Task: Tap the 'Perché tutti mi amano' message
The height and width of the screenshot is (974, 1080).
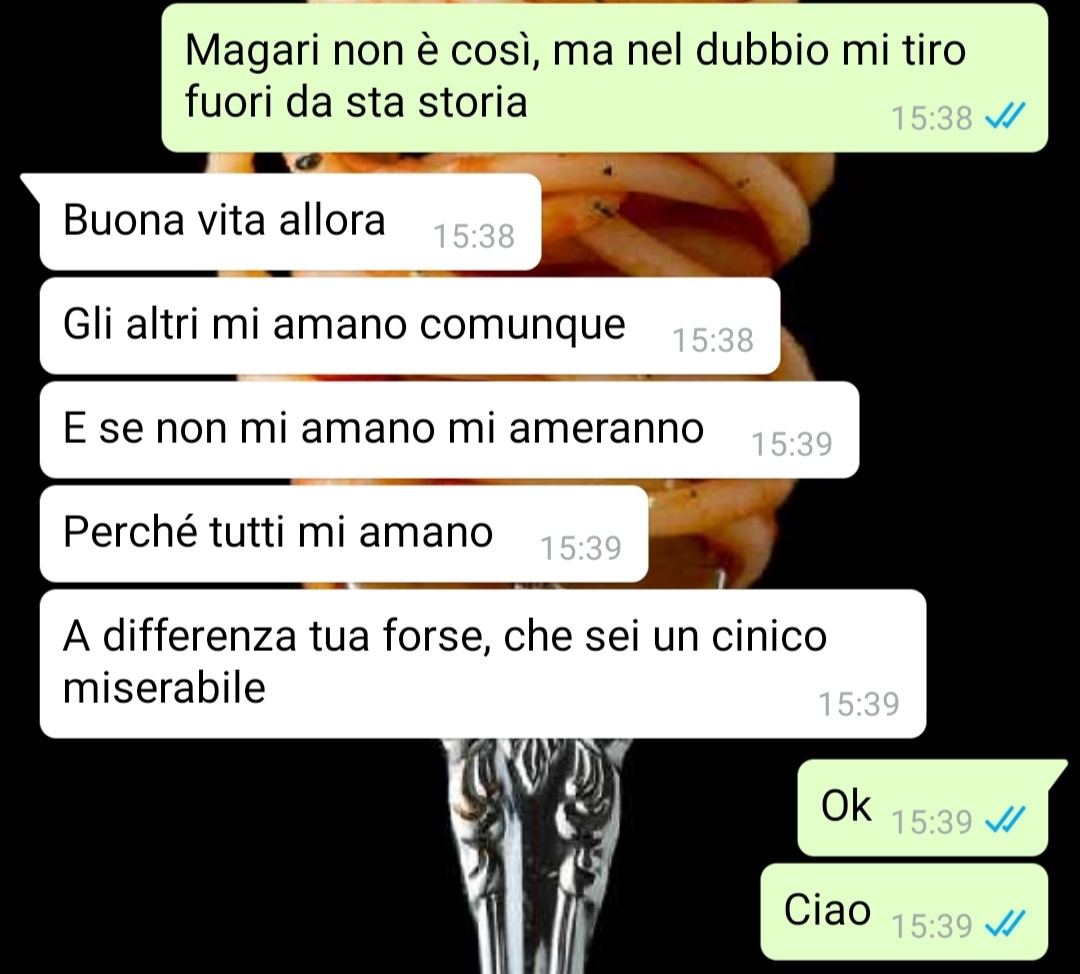Action: [344, 534]
